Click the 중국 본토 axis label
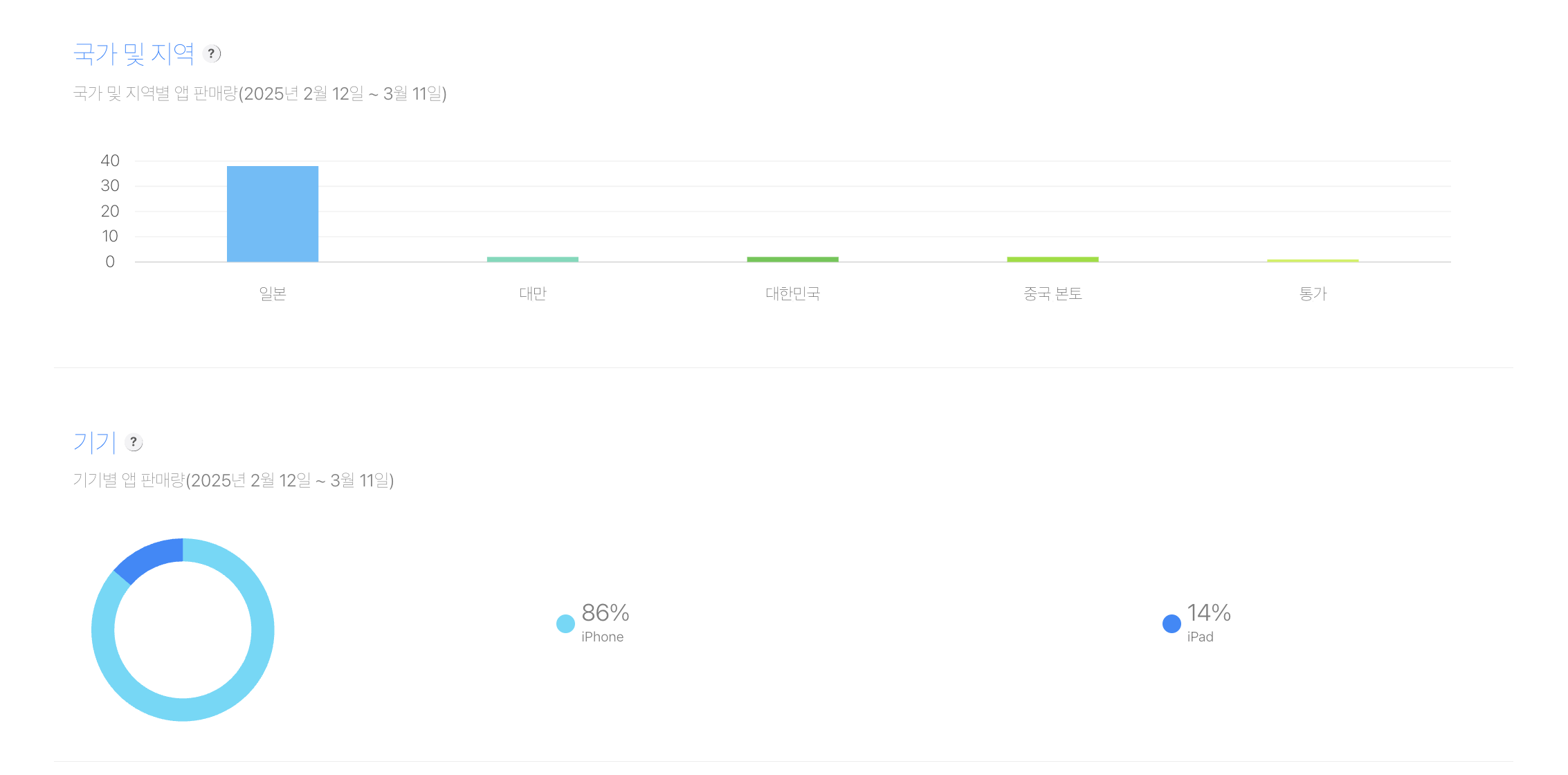 click(1052, 293)
